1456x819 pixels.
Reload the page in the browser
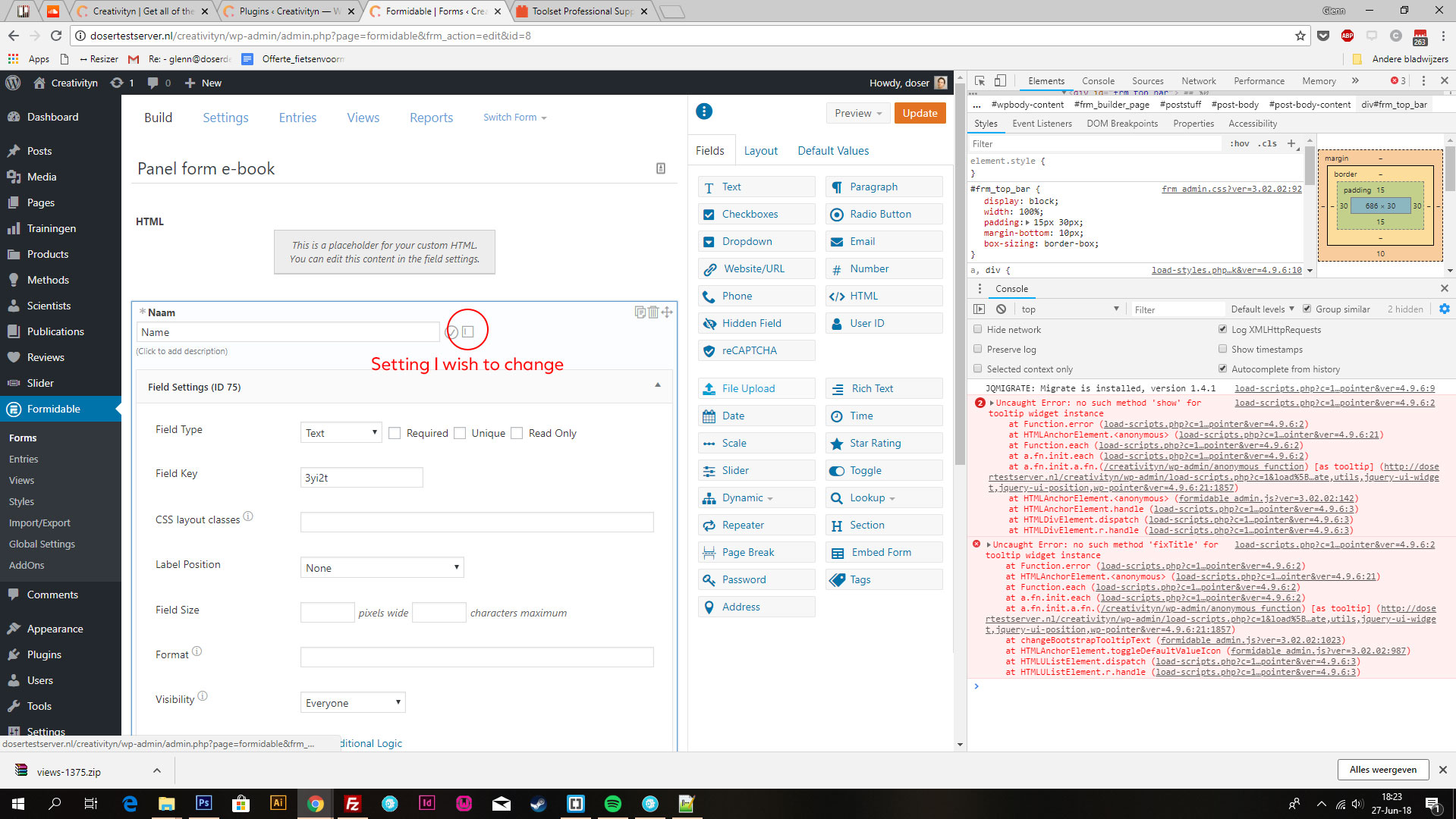56,36
